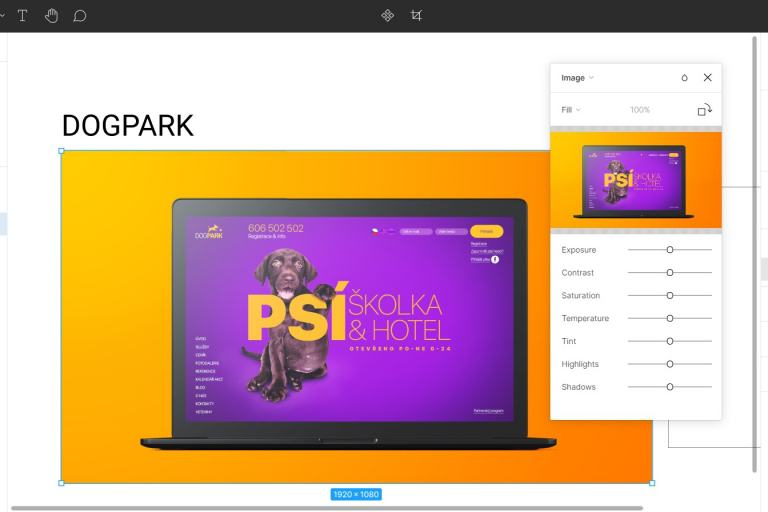Click the Tint slider handle
Screen dimensions: 768x512
pyautogui.click(x=670, y=341)
